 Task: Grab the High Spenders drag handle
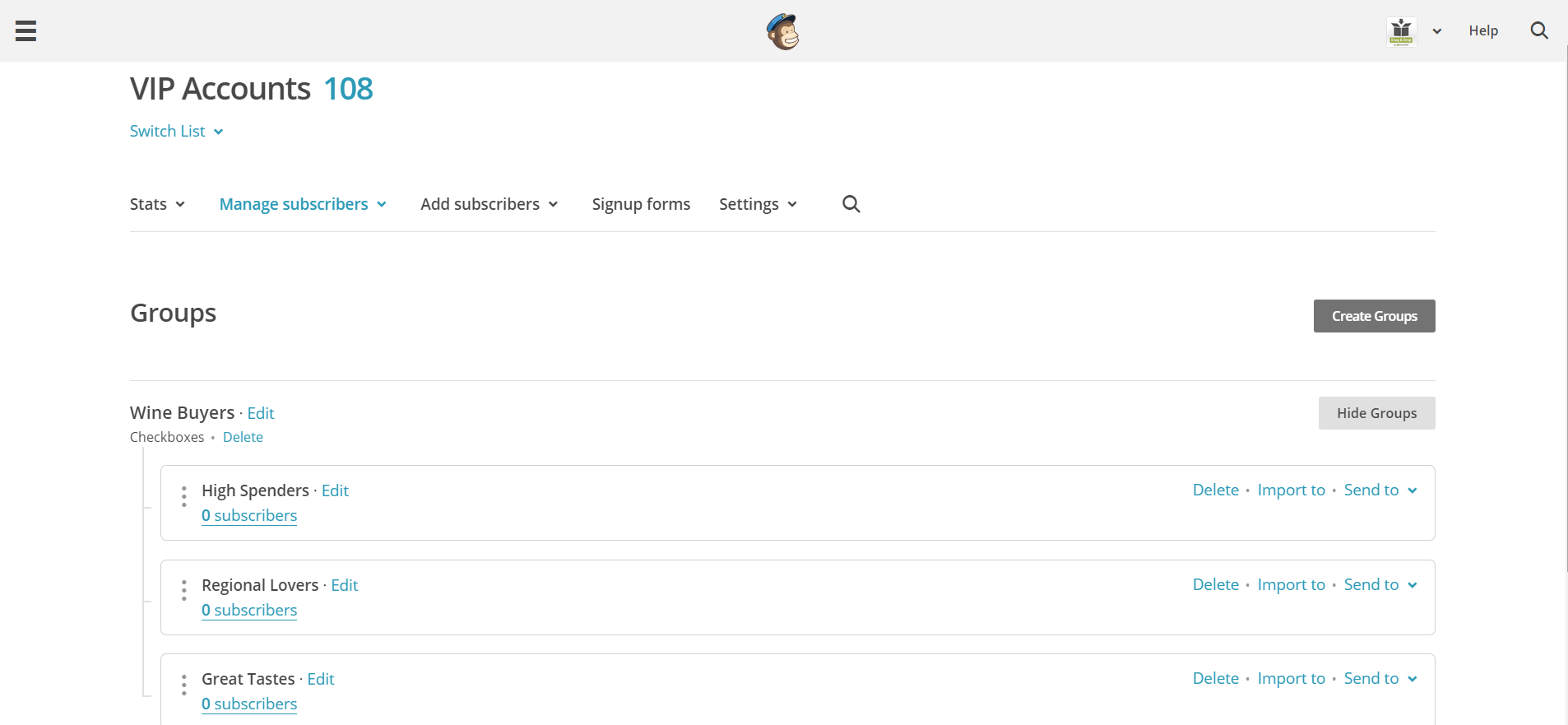[184, 496]
